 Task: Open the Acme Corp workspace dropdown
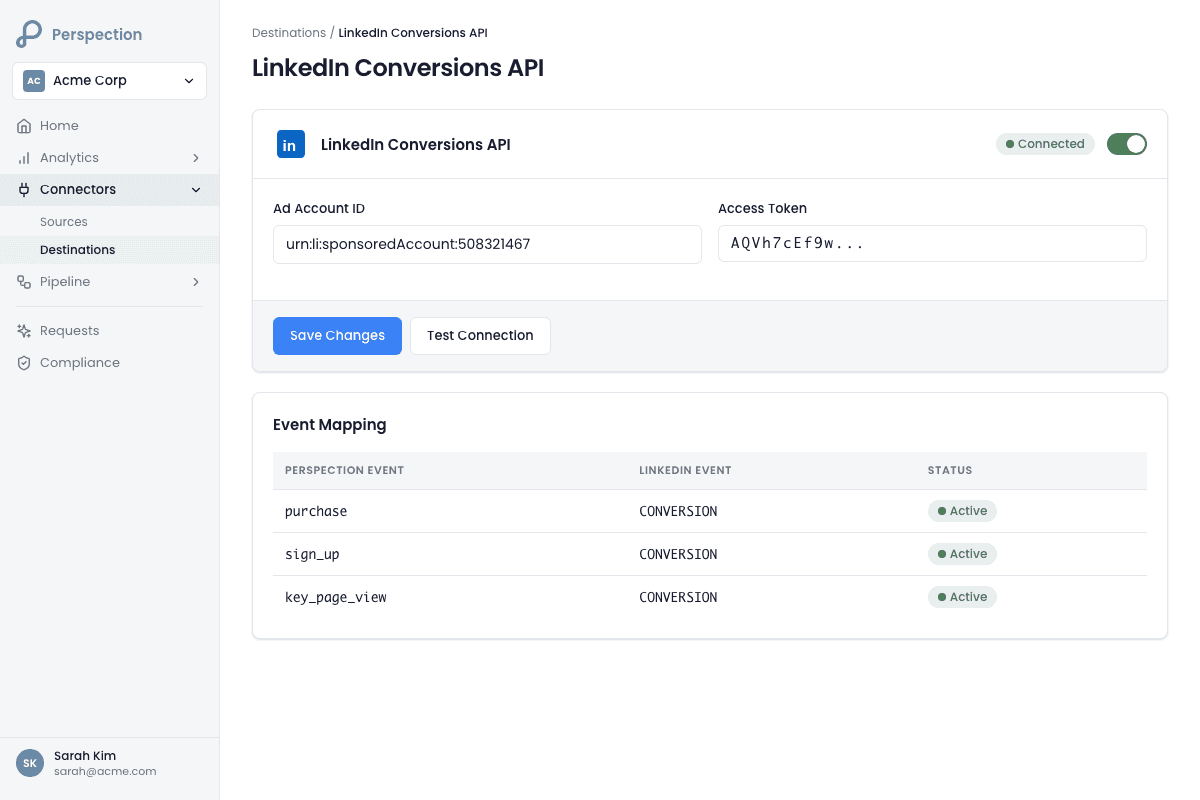(x=109, y=81)
